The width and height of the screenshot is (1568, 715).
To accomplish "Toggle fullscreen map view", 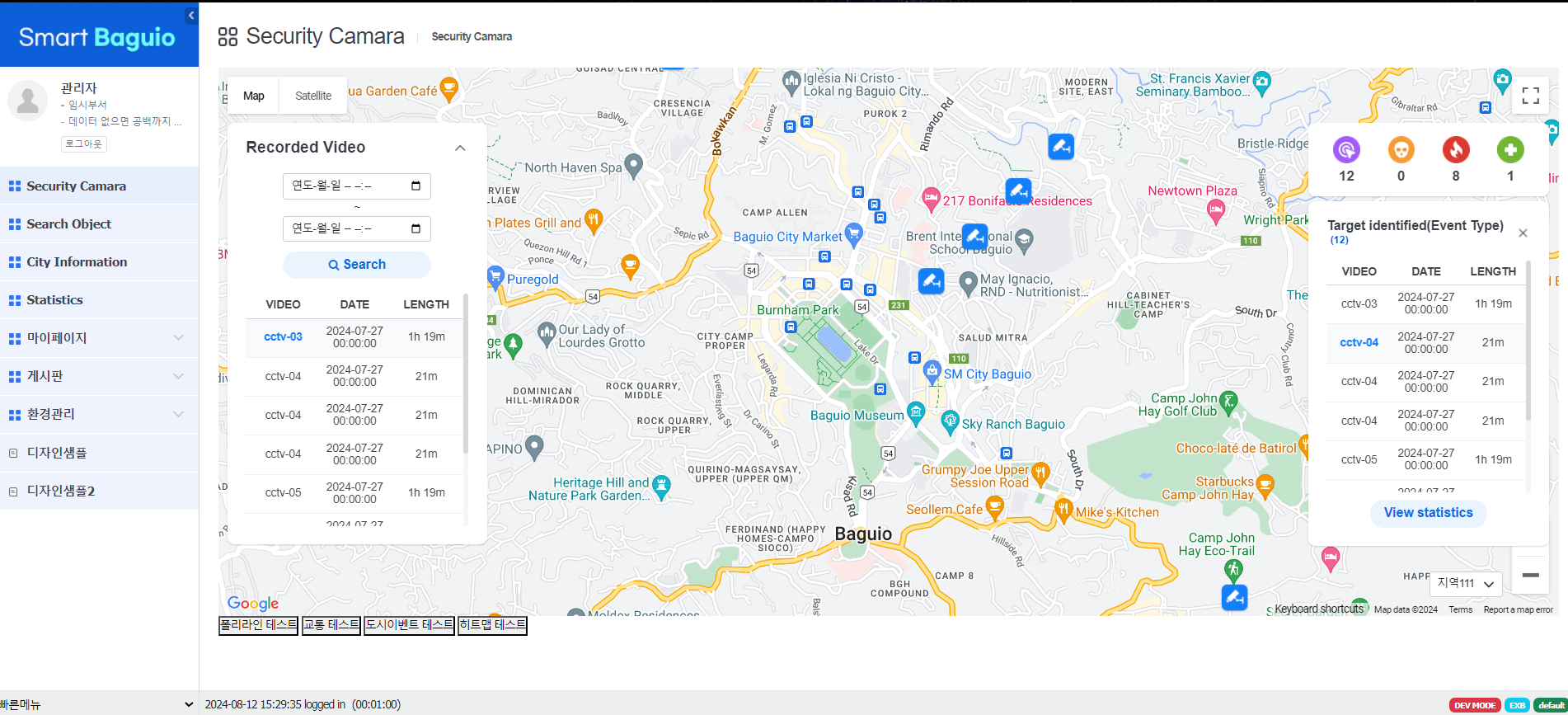I will 1530,96.
